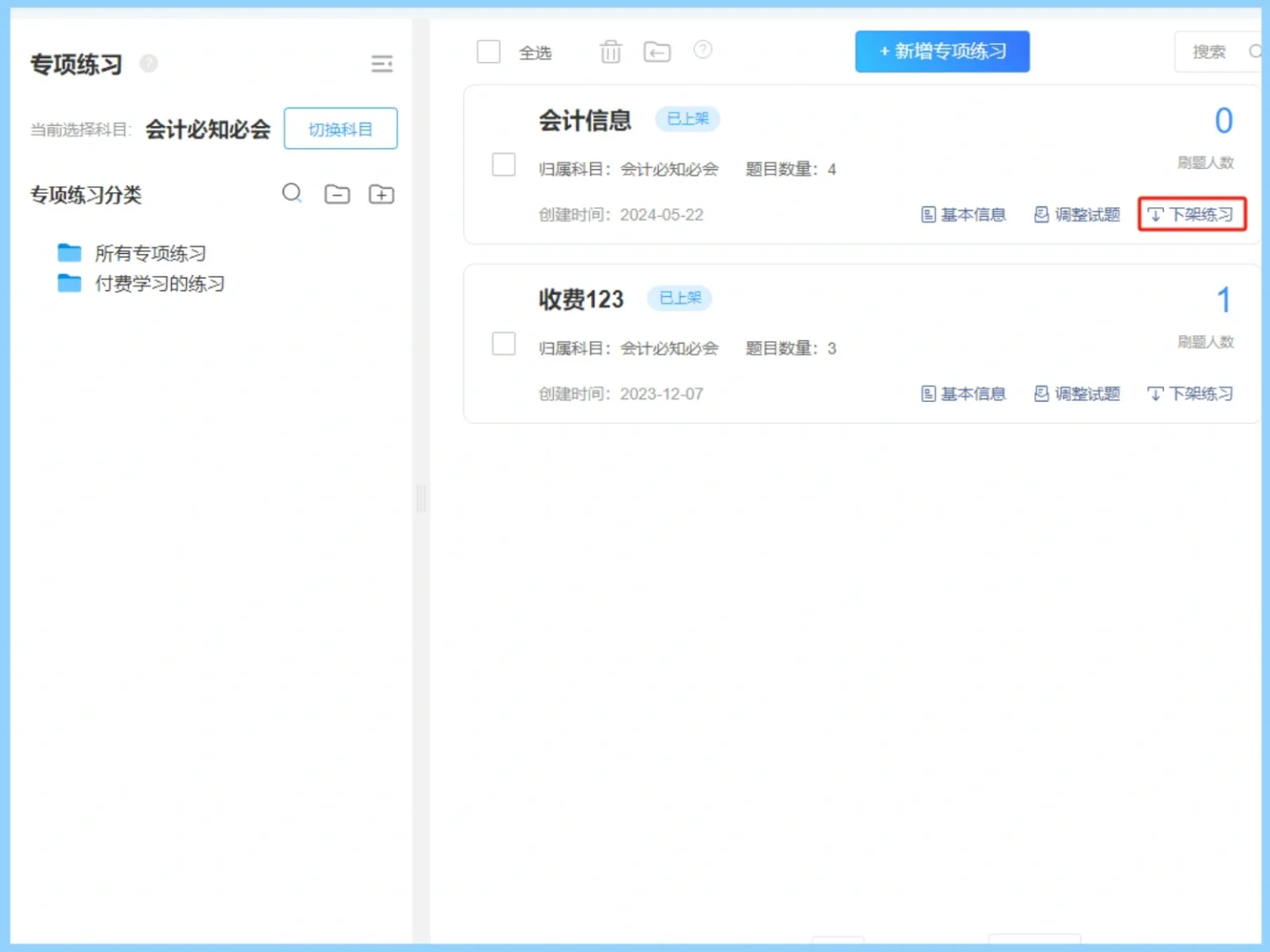Tick the checkbox for 会计信息 practice
Image resolution: width=1270 pixels, height=952 pixels.
[504, 164]
